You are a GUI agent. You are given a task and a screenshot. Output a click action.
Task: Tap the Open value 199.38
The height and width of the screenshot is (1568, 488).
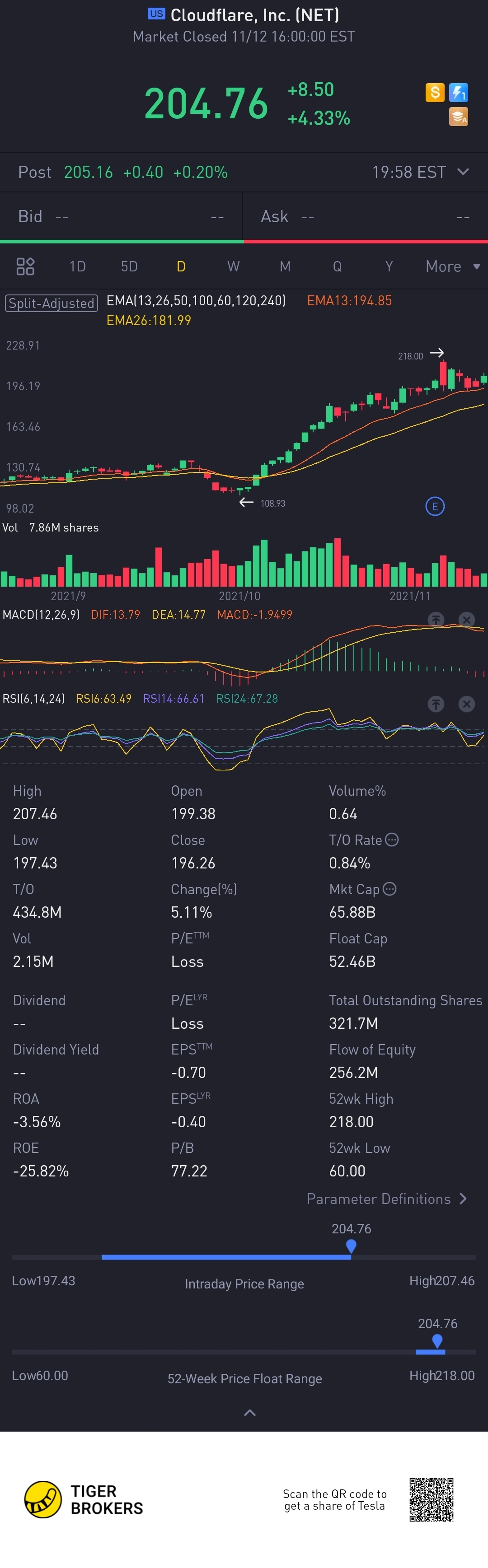click(x=193, y=814)
